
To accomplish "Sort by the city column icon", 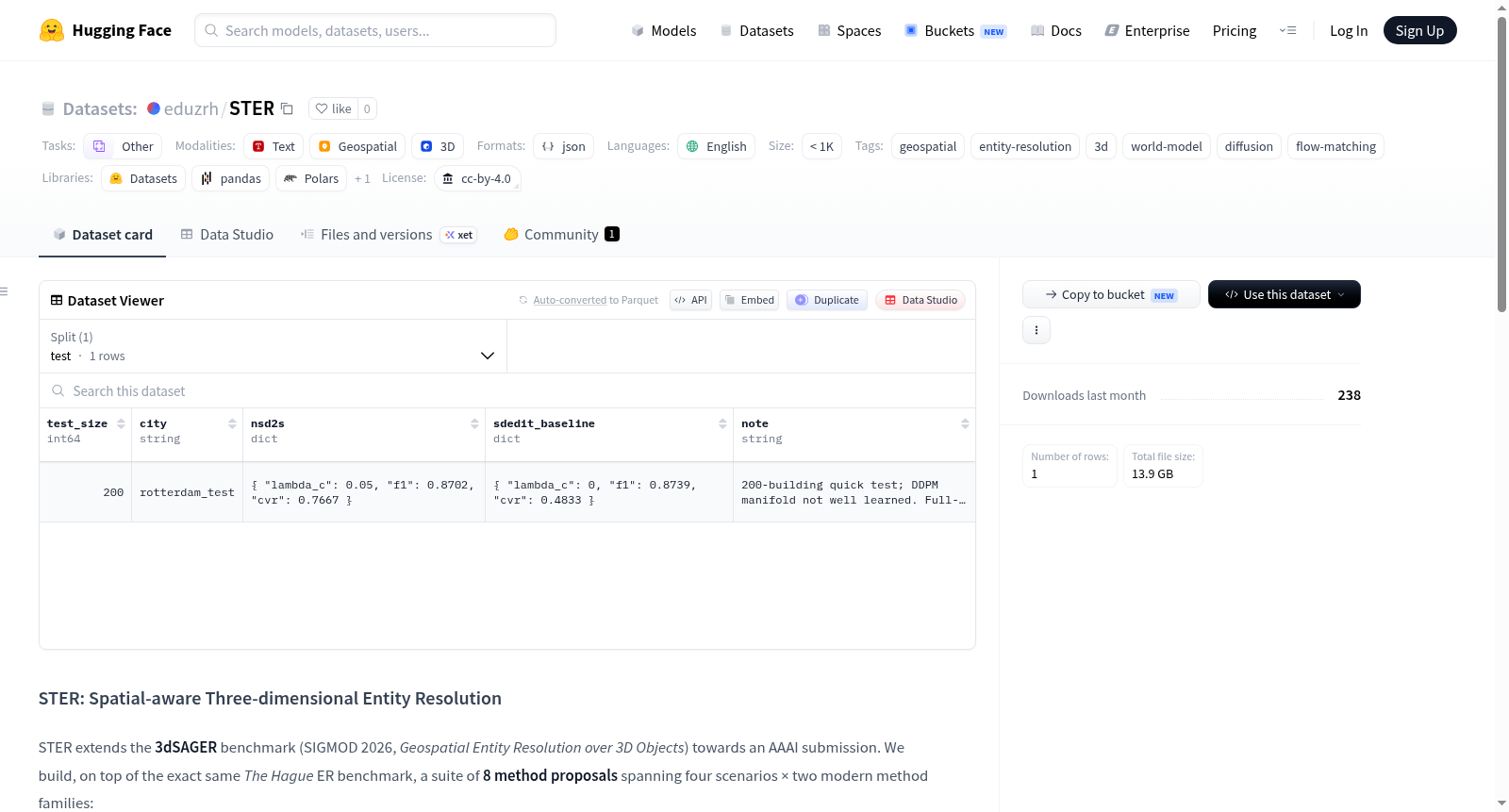I will (232, 423).
